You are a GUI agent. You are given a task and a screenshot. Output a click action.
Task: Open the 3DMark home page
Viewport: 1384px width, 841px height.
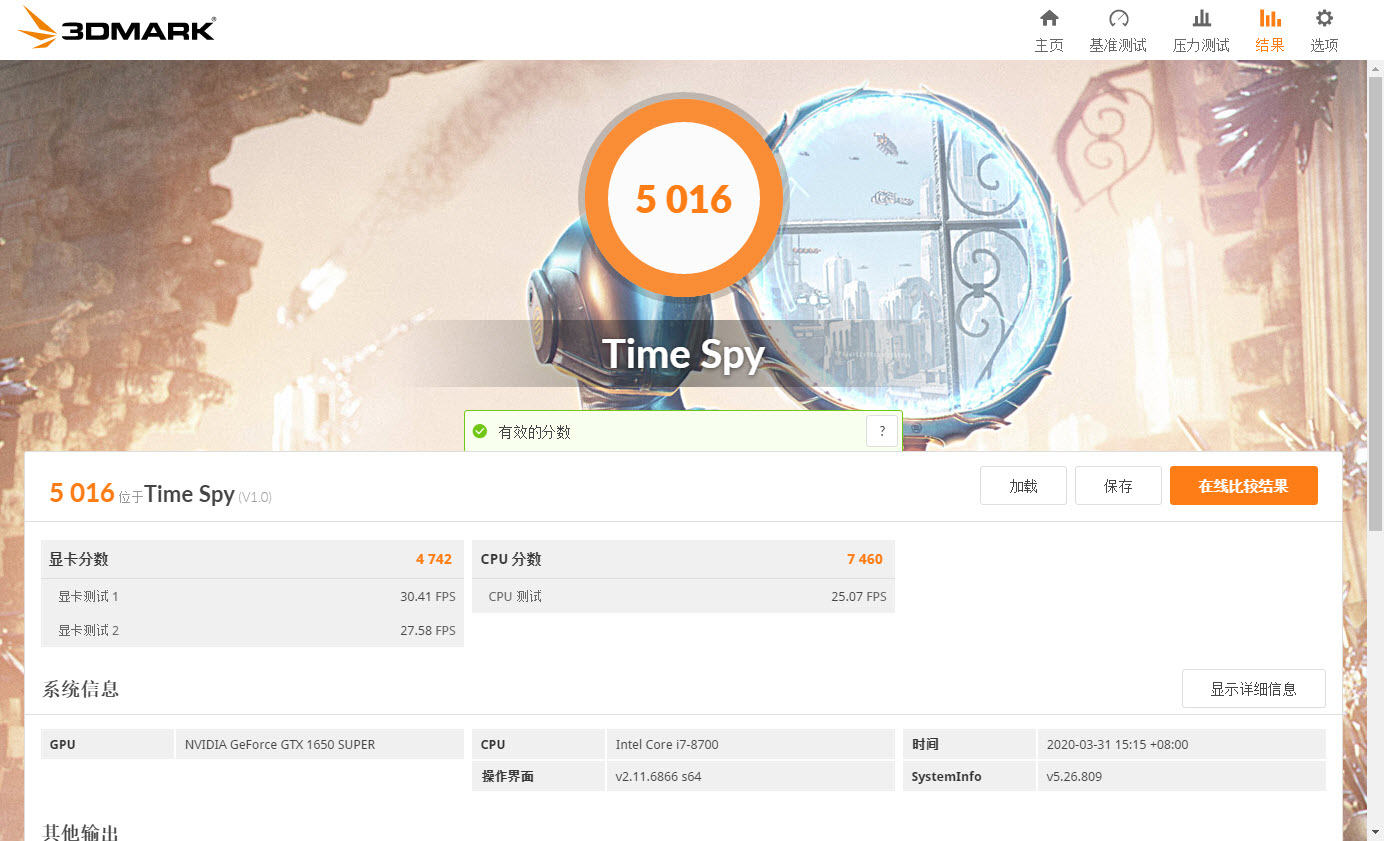pyautogui.click(x=1049, y=29)
